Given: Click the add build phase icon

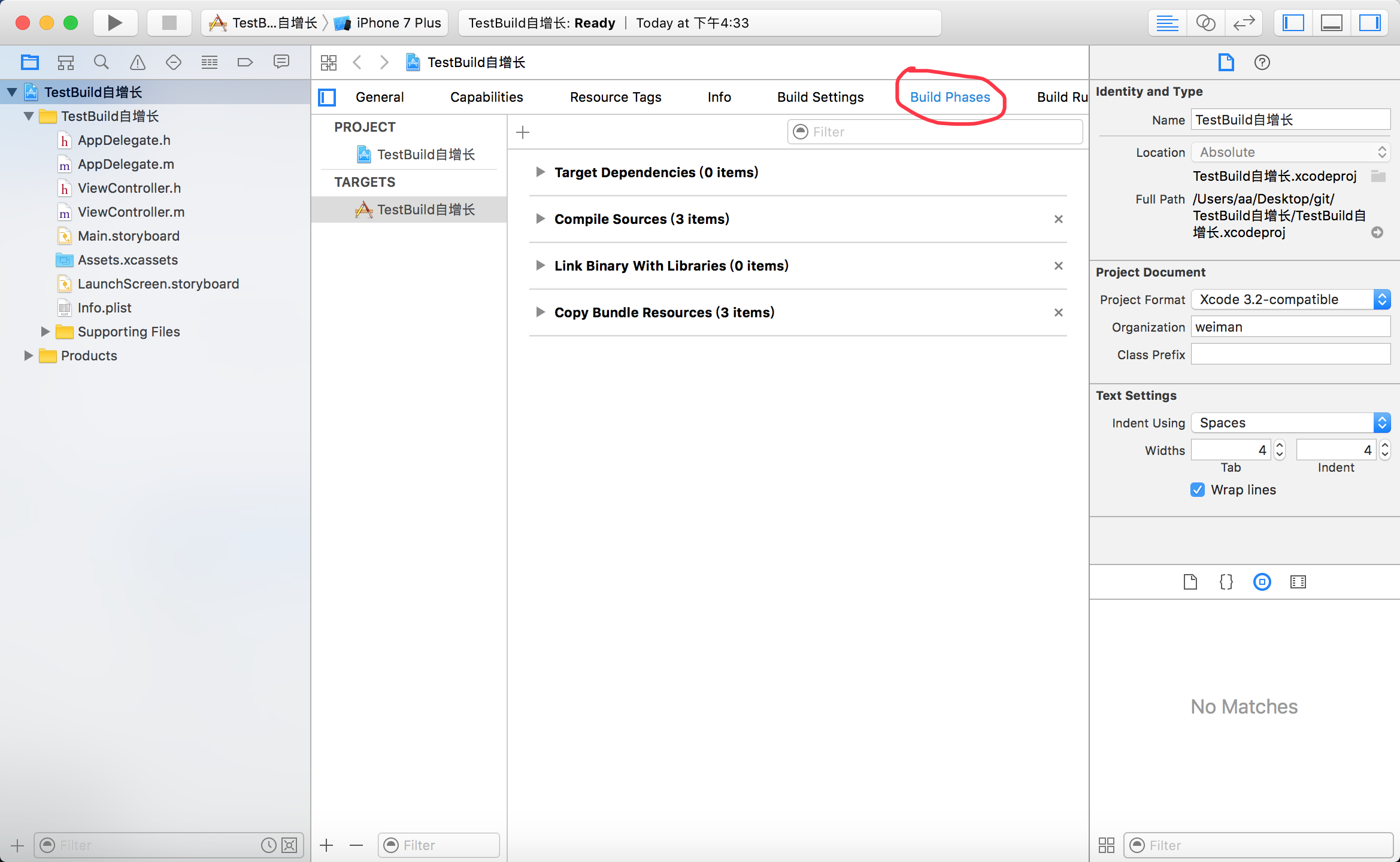Looking at the screenshot, I should pyautogui.click(x=522, y=131).
